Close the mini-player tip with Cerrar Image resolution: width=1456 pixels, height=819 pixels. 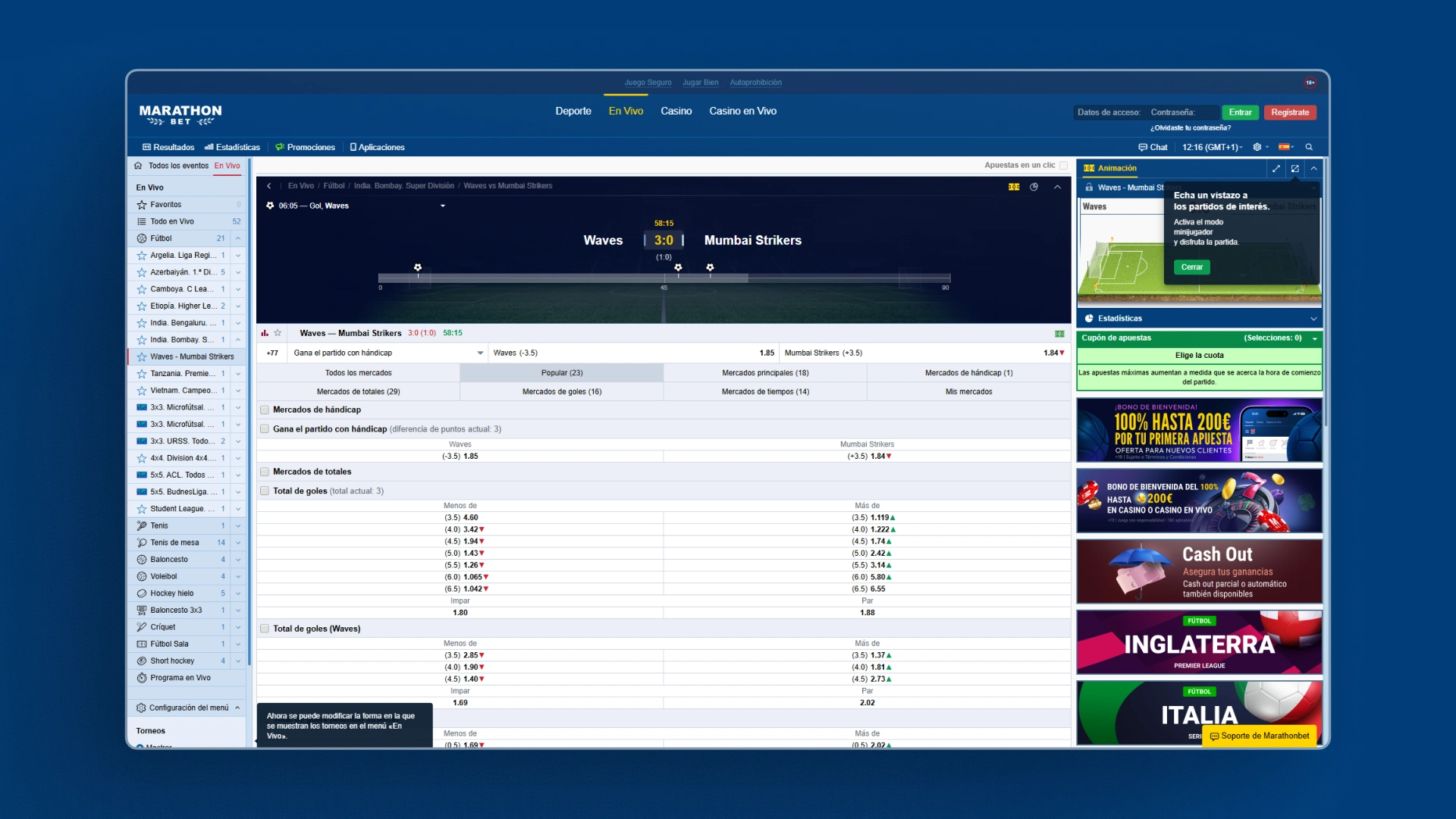1192,267
